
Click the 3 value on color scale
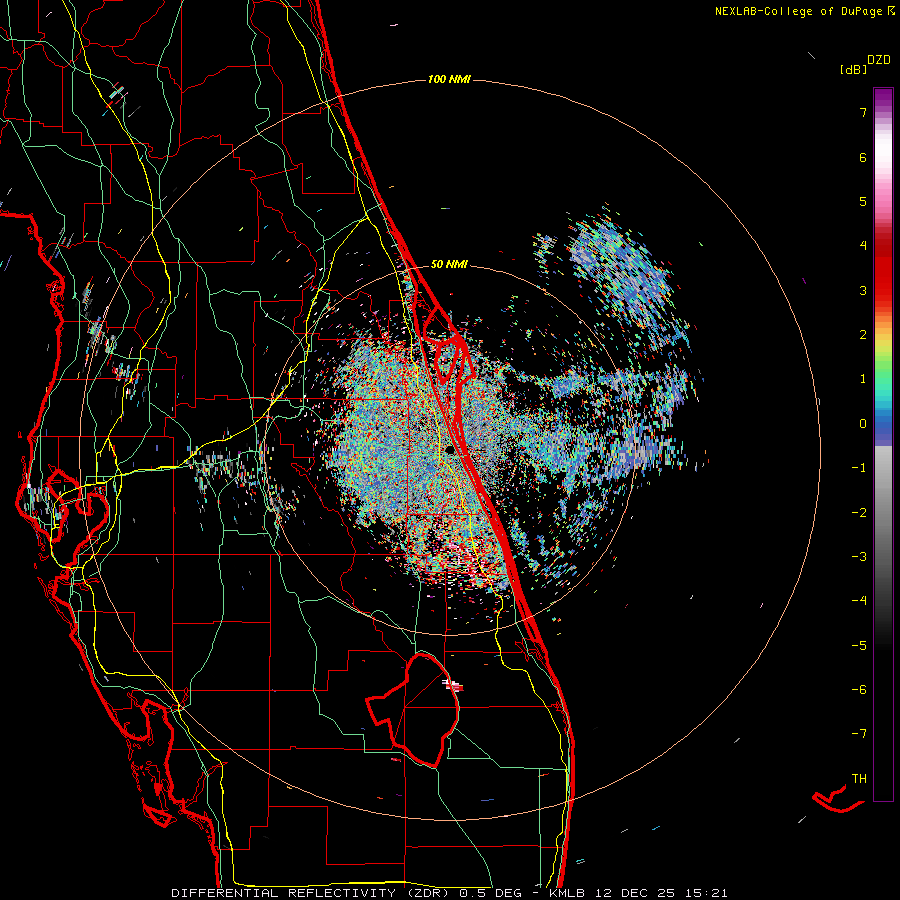tap(863, 290)
